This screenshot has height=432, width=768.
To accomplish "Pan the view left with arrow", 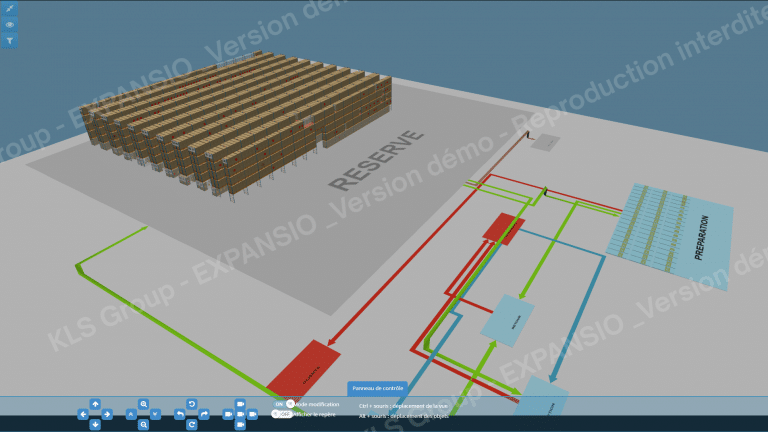I will coord(83,414).
